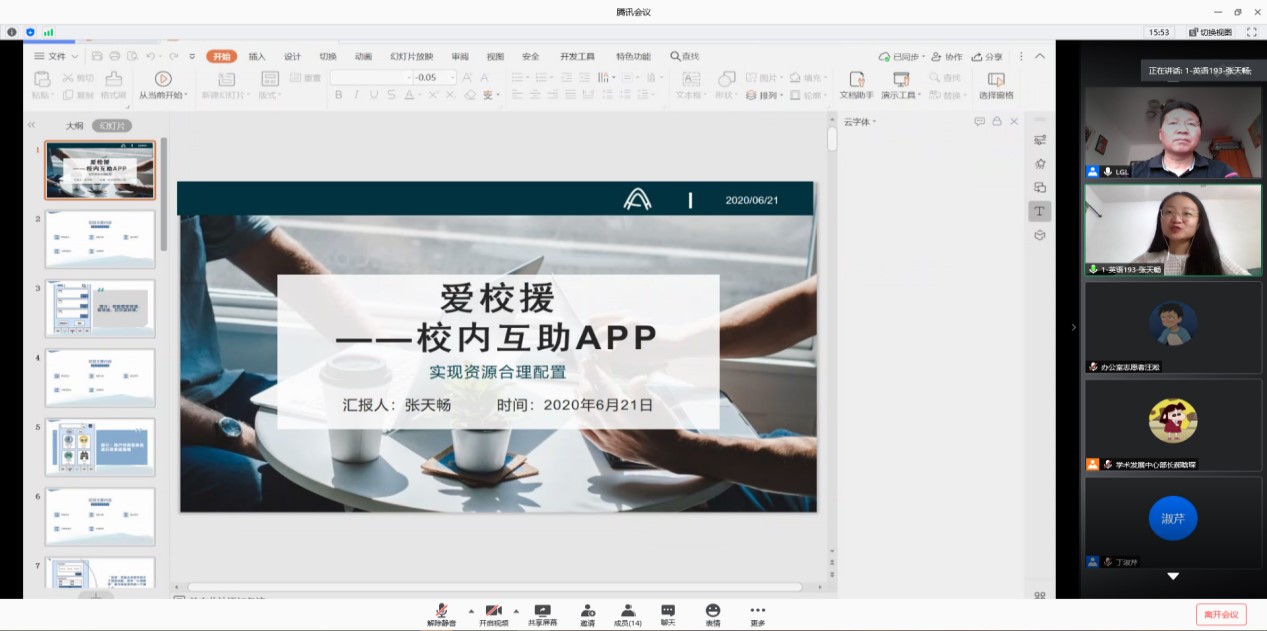This screenshot has width=1267, height=631.
Task: Expand the arrow beside 开启视频 for video options
Action: coord(516,610)
